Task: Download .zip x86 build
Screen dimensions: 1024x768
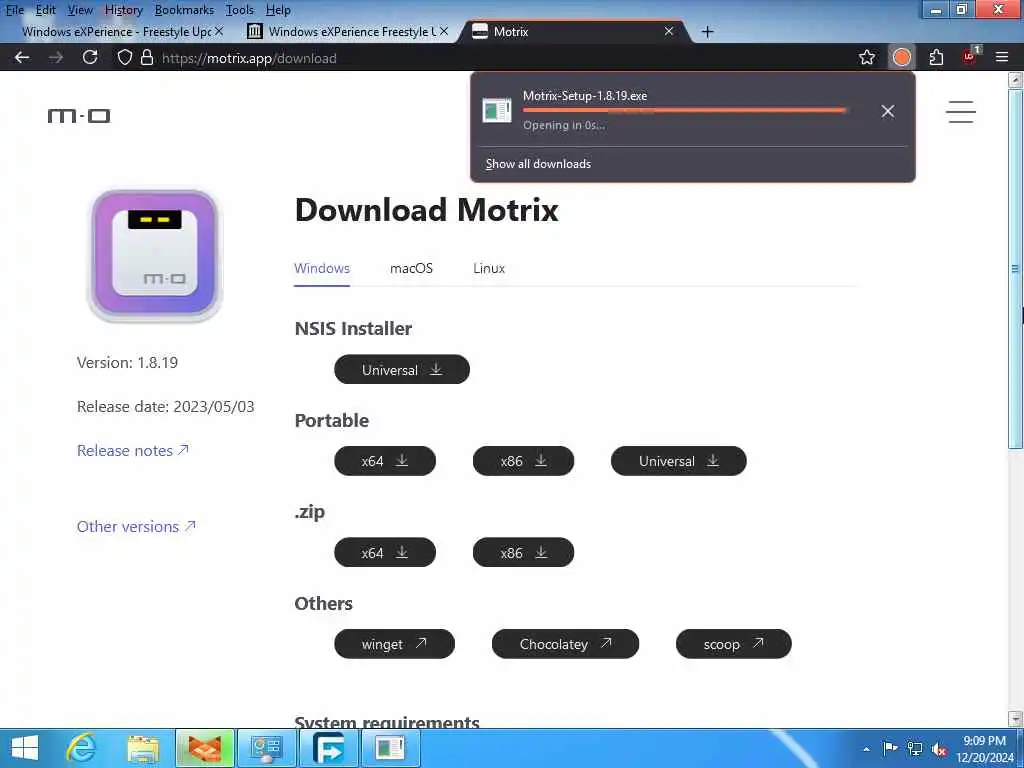Action: 523,552
